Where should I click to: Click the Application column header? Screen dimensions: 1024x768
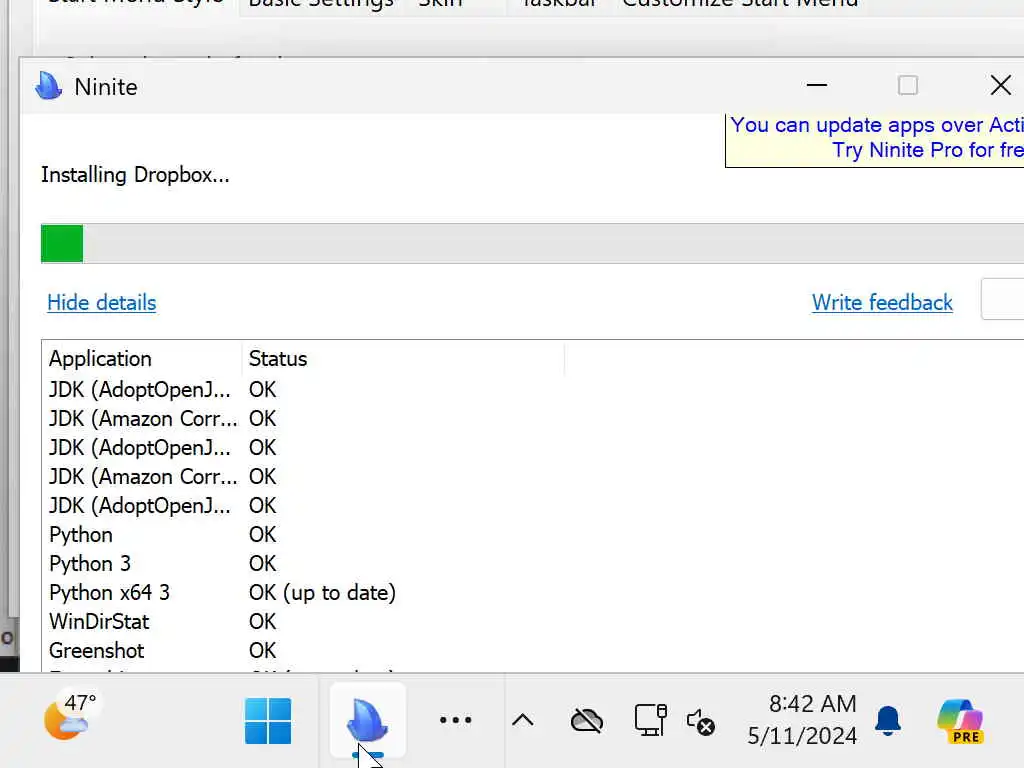(x=142, y=359)
